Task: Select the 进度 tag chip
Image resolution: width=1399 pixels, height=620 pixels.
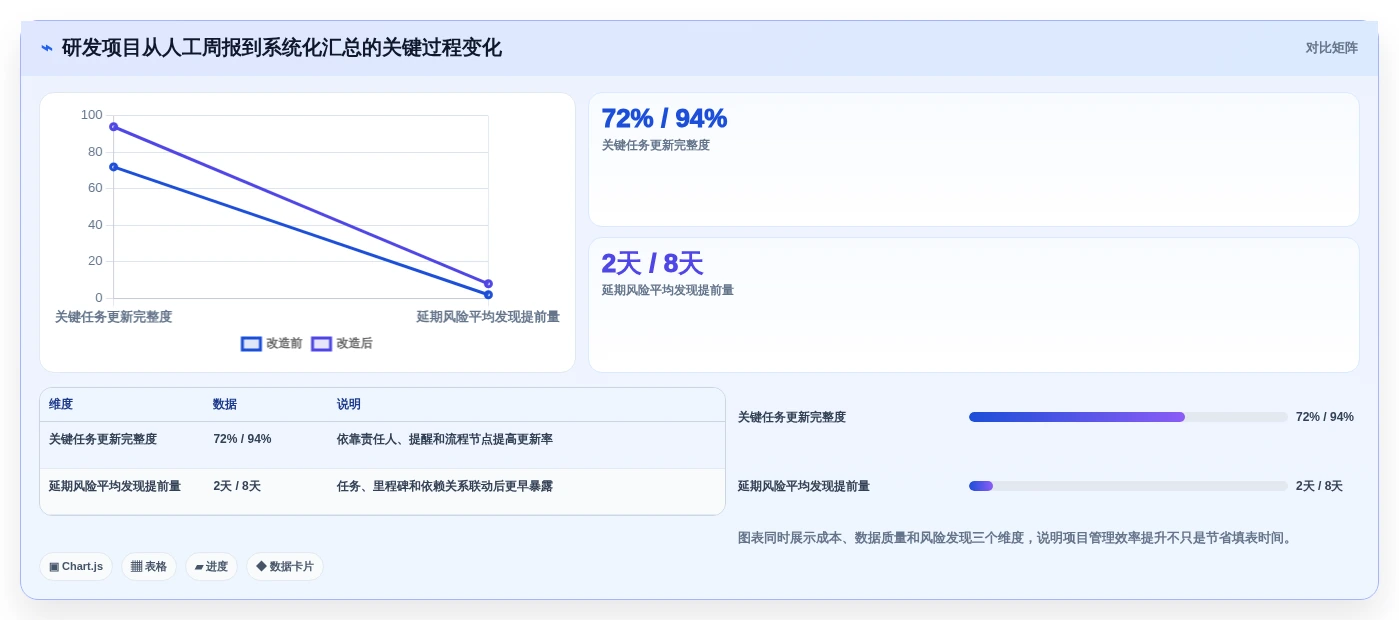Action: pos(211,566)
